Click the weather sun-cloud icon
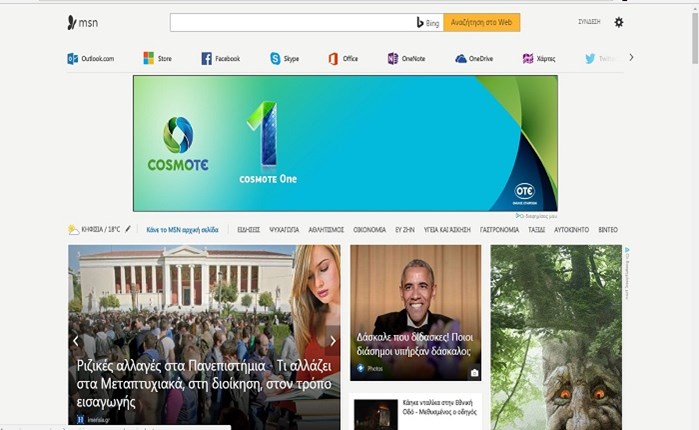The height and width of the screenshot is (430, 699). point(73,229)
